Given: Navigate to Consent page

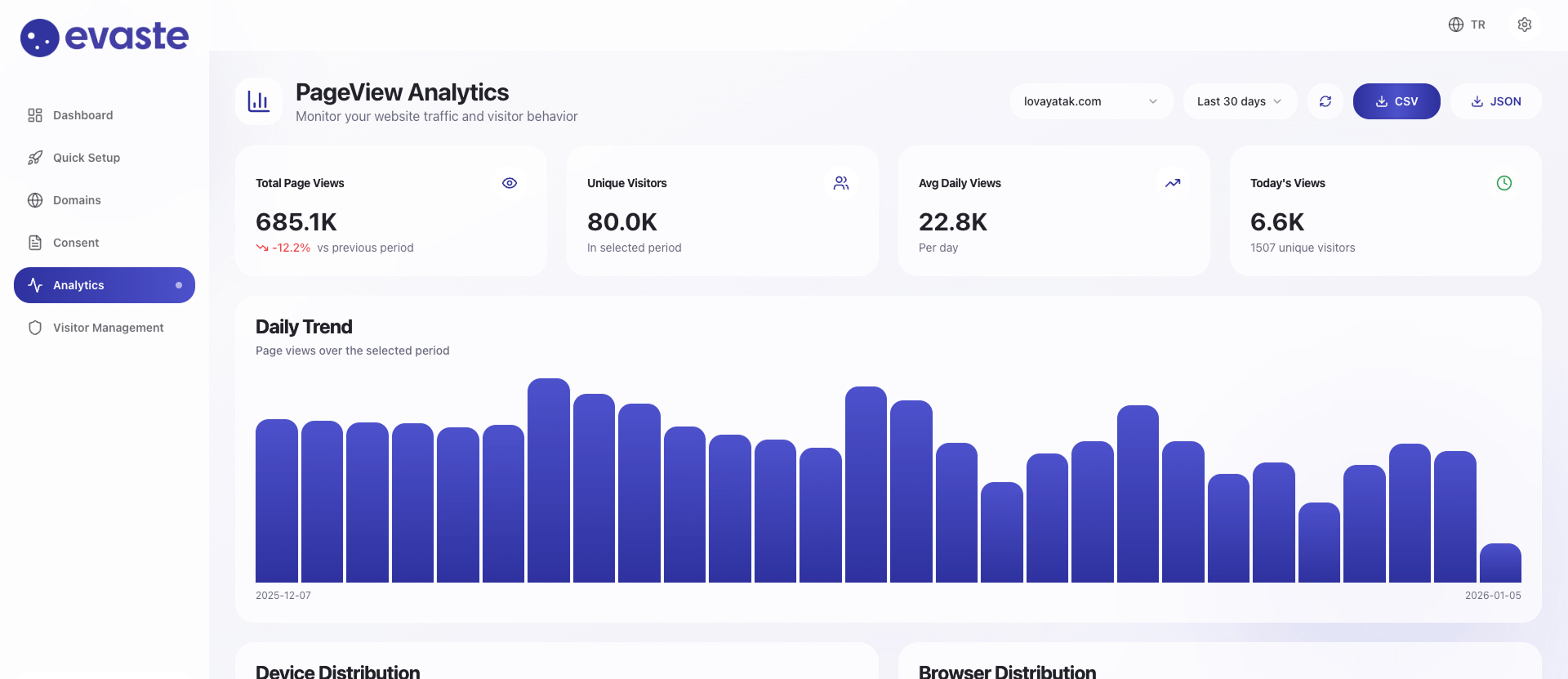Looking at the screenshot, I should (105, 243).
